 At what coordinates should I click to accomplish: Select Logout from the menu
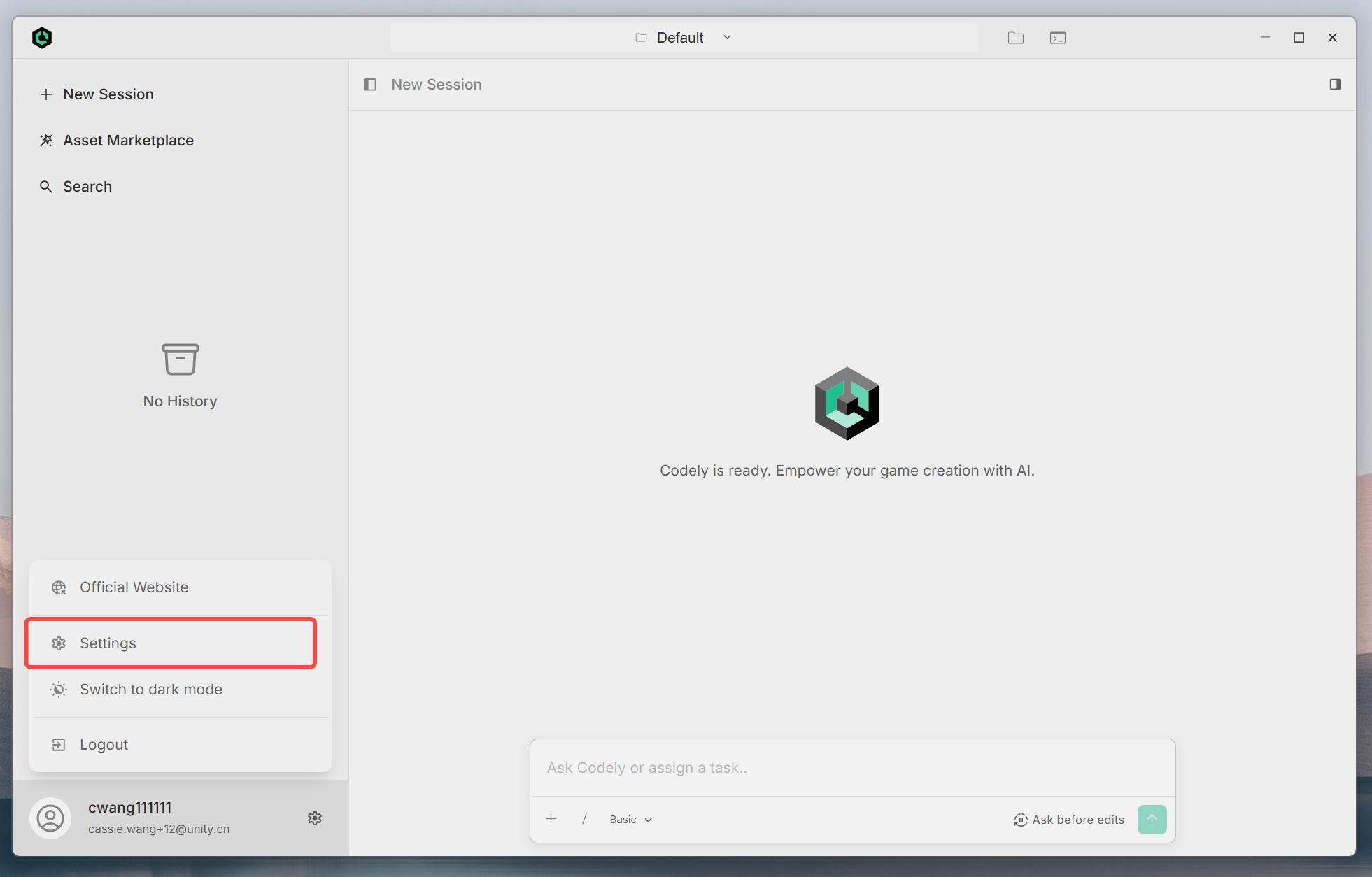(x=181, y=745)
